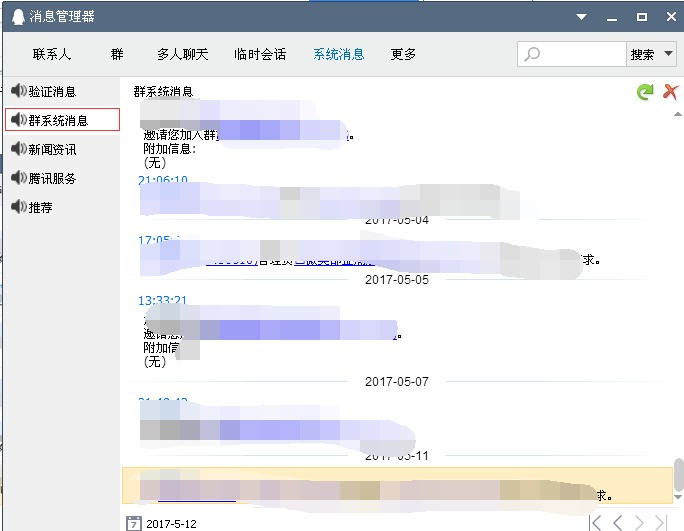Maximize the 消息管理器 window

(642, 17)
